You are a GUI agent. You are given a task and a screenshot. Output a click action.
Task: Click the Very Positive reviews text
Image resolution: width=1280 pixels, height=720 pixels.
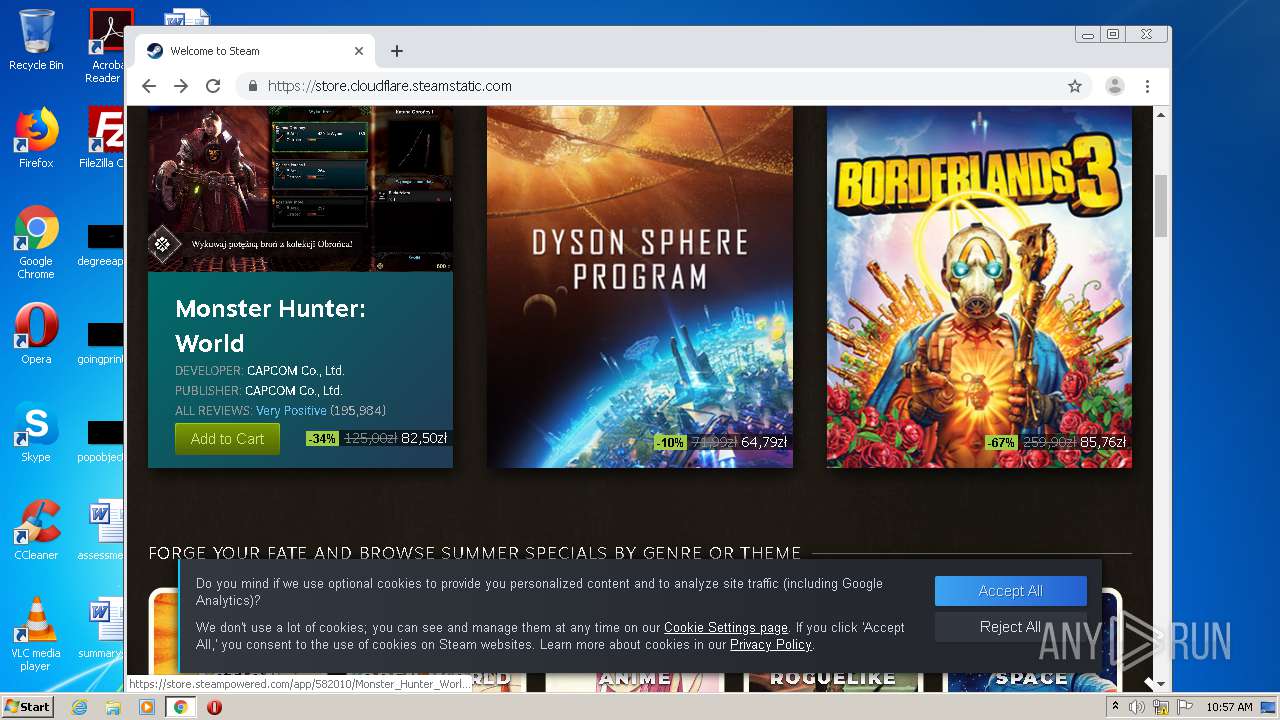point(291,411)
